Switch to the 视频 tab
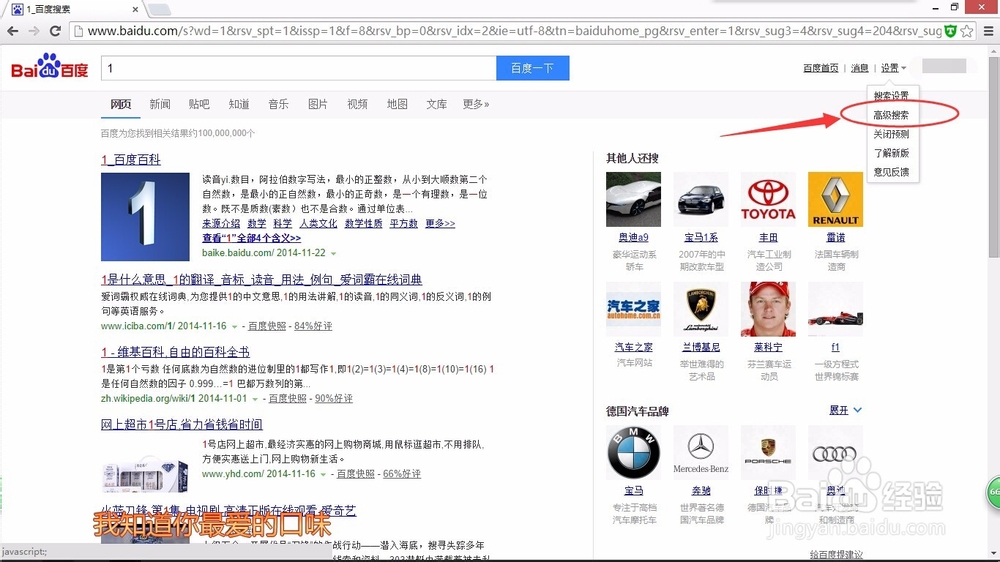 [x=357, y=104]
